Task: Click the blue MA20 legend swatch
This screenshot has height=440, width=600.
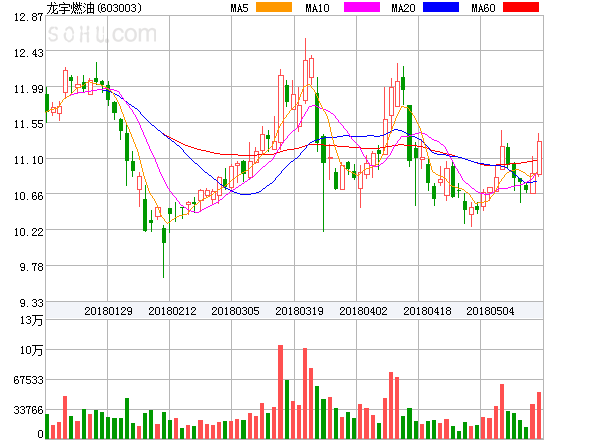Action: click(441, 7)
